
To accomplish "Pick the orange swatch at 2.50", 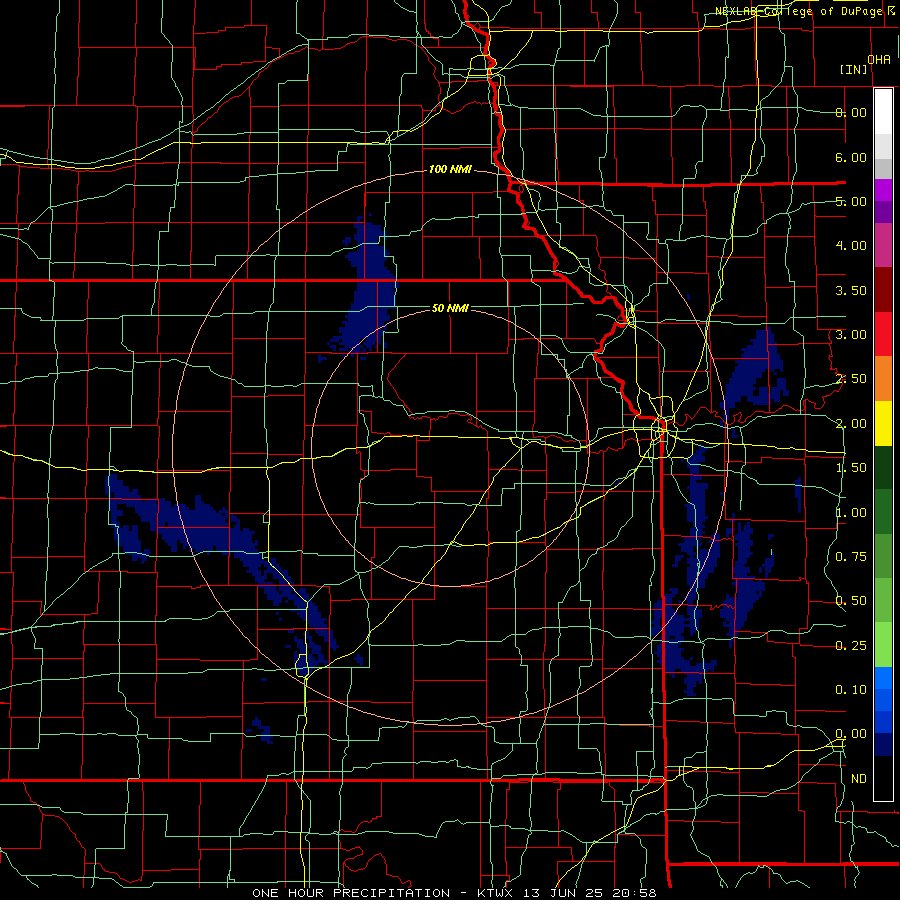I will [883, 379].
